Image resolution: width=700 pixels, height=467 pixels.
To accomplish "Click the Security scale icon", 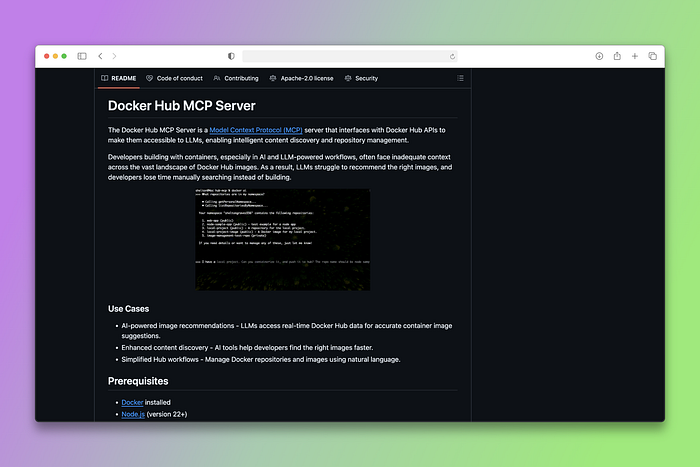I will pyautogui.click(x=348, y=78).
